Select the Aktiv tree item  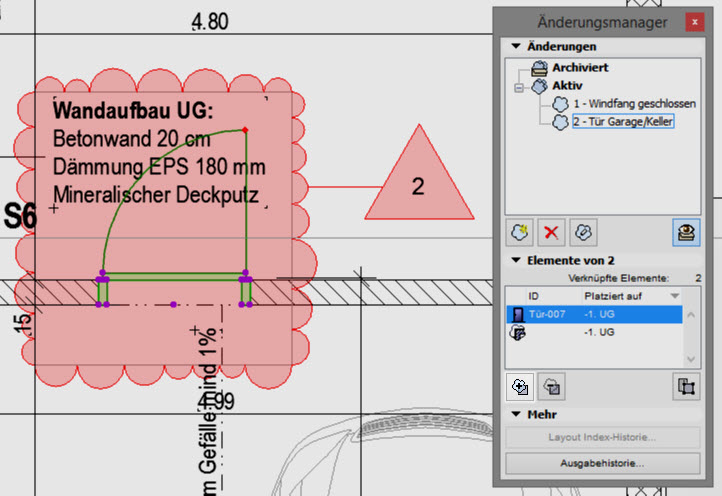(x=567, y=86)
